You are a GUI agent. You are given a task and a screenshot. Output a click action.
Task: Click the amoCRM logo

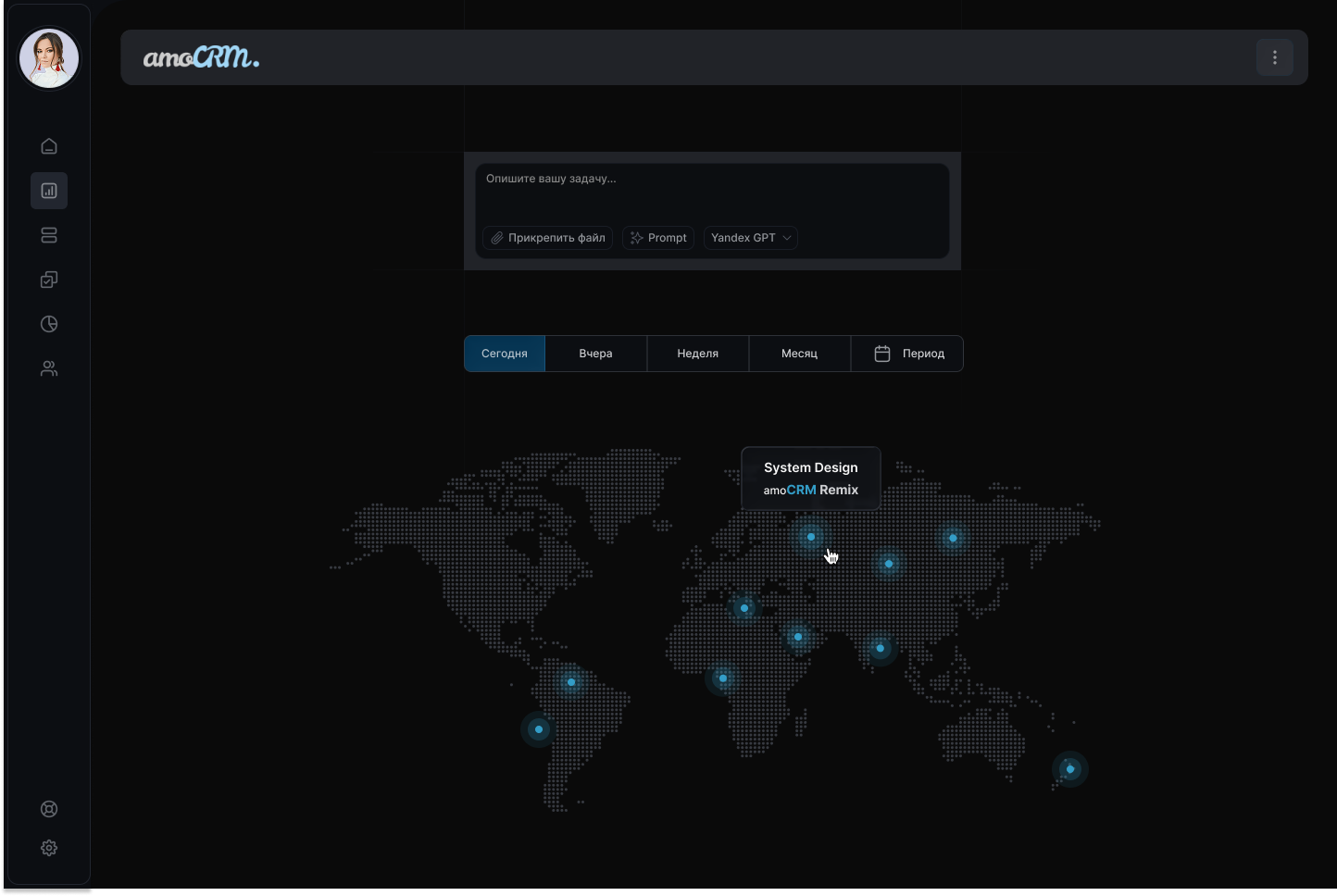pyautogui.click(x=201, y=57)
